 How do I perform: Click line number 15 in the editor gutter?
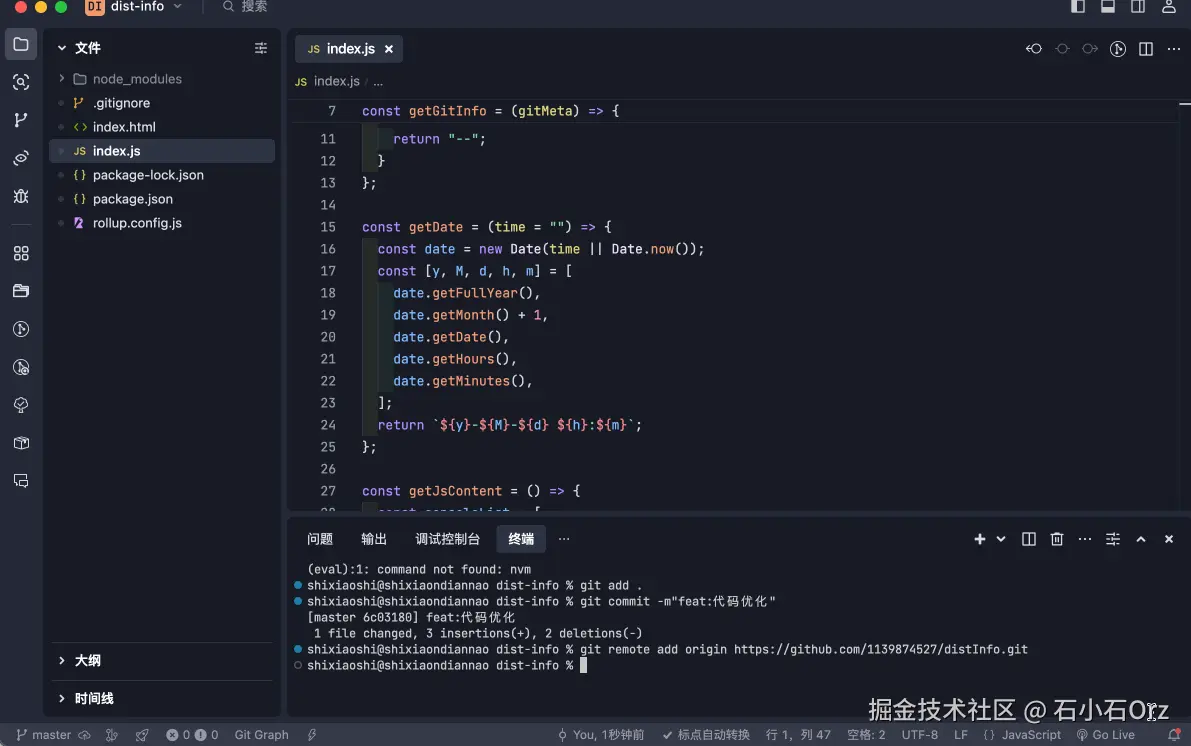click(327, 226)
